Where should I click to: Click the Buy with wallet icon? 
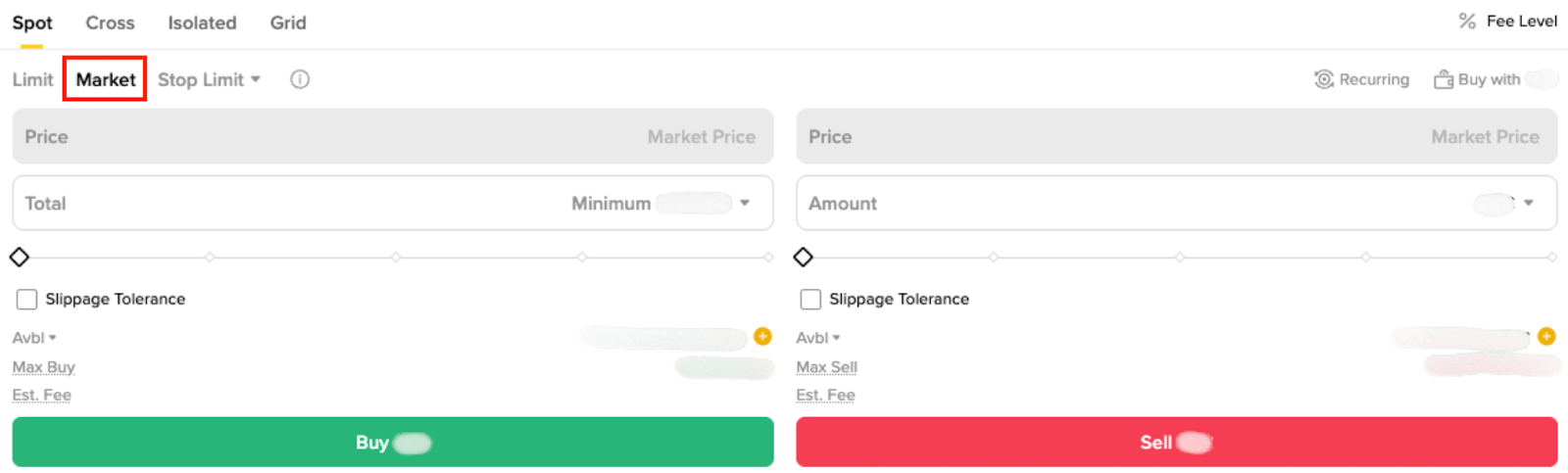[x=1444, y=79]
